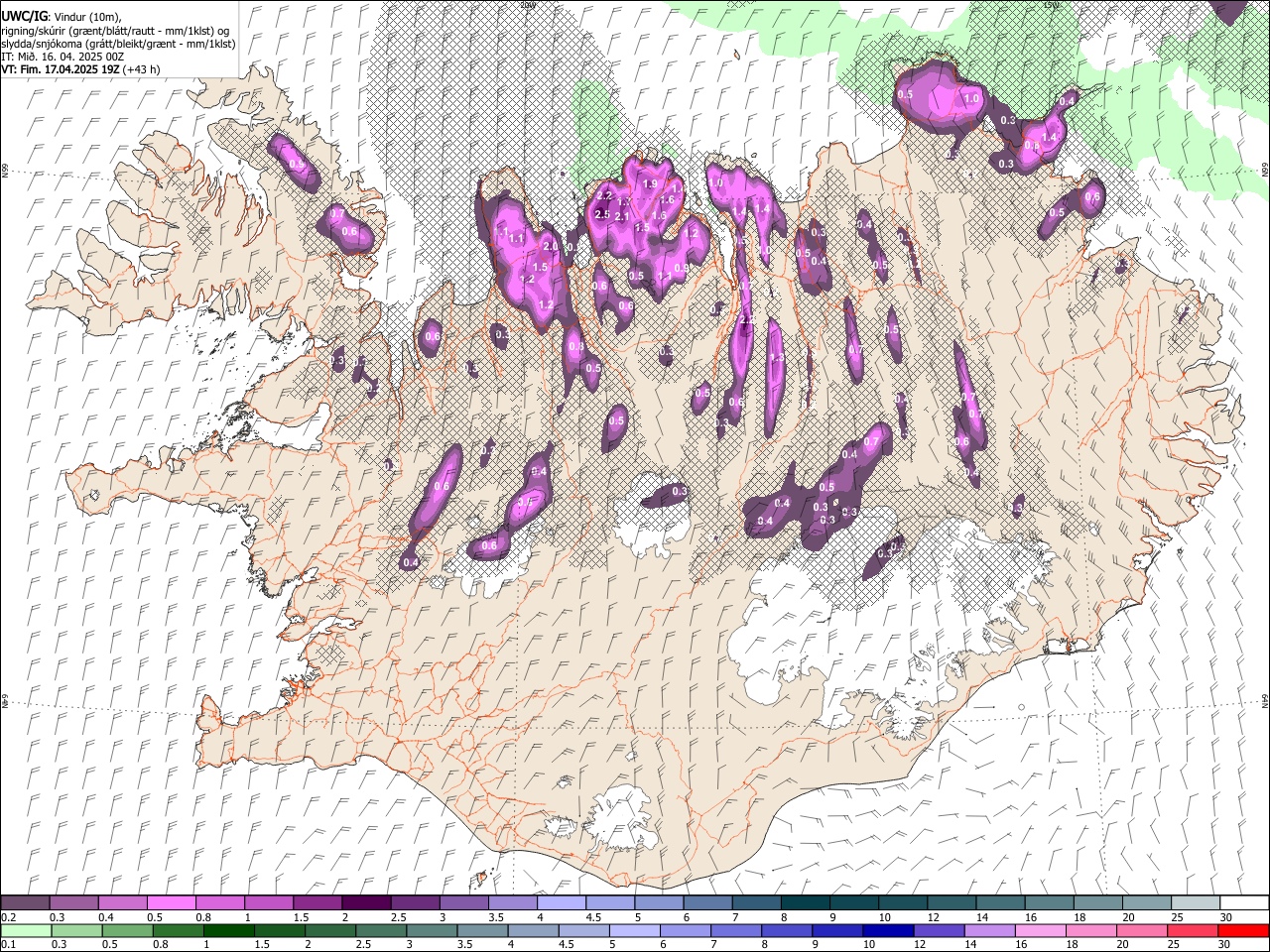This screenshot has height=952, width=1270.
Task: Click the '0.2' label under upper legend row
Action: point(9,917)
